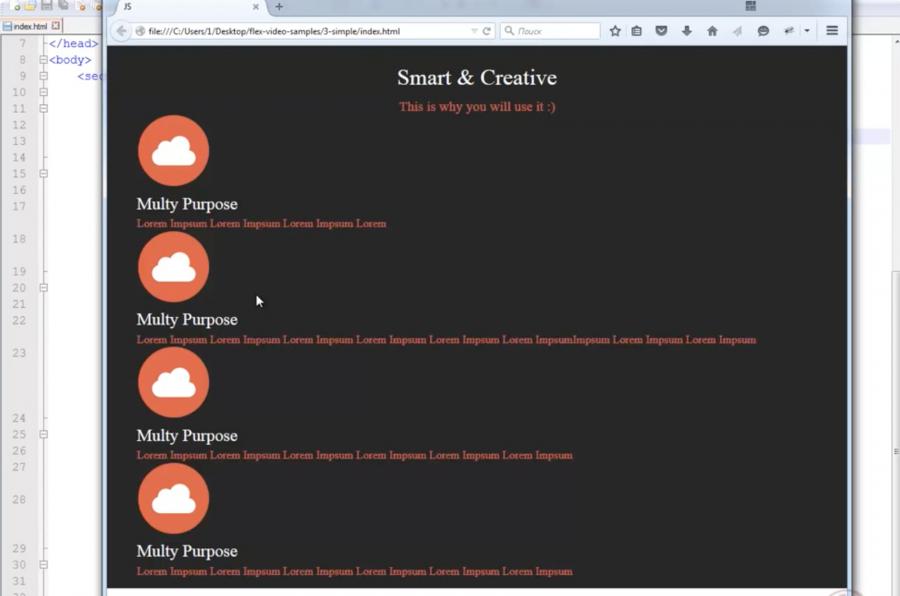The image size is (900, 596).
Task: Select the JS browser tab
Action: tap(180, 7)
